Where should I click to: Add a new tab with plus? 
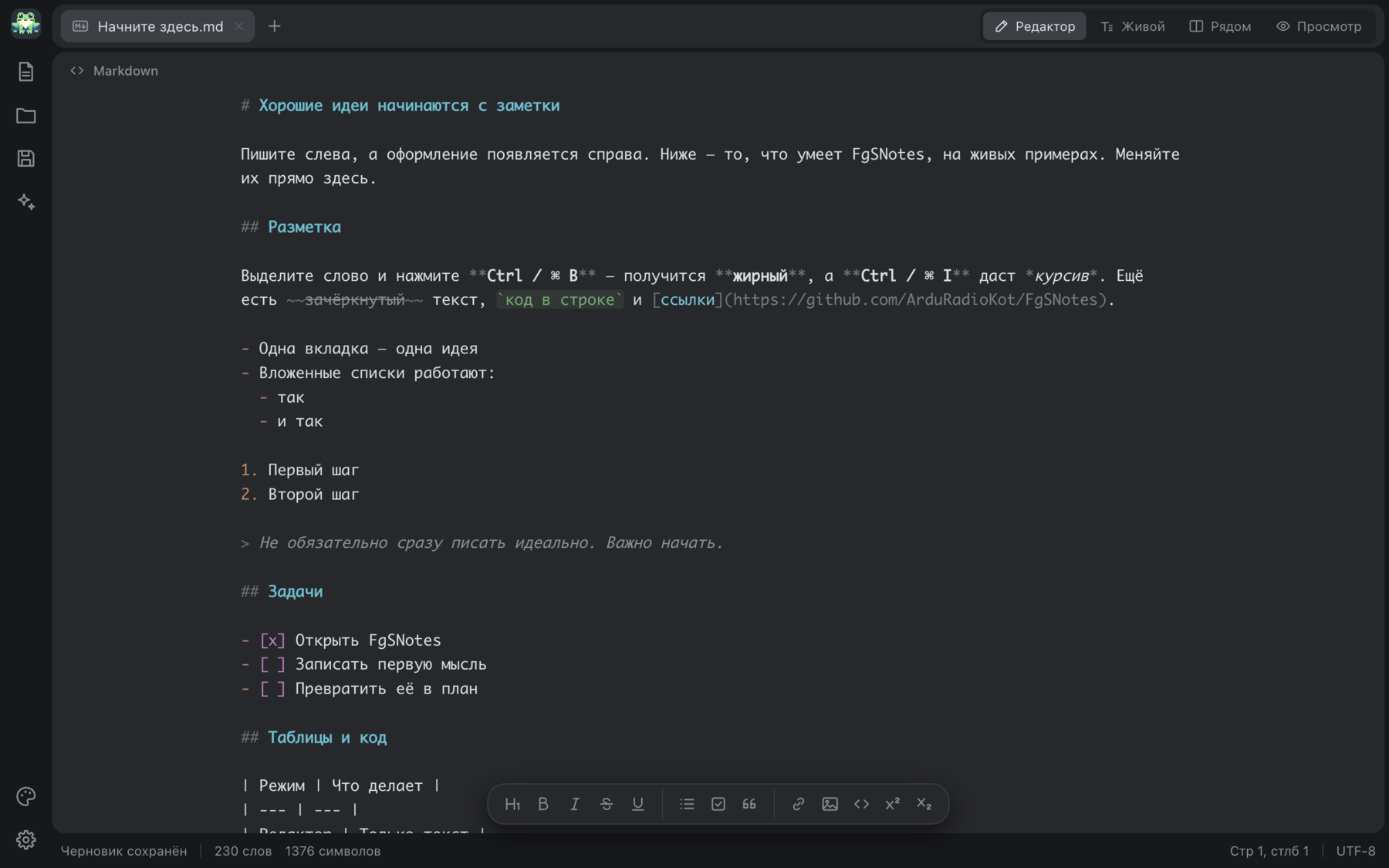point(275,26)
